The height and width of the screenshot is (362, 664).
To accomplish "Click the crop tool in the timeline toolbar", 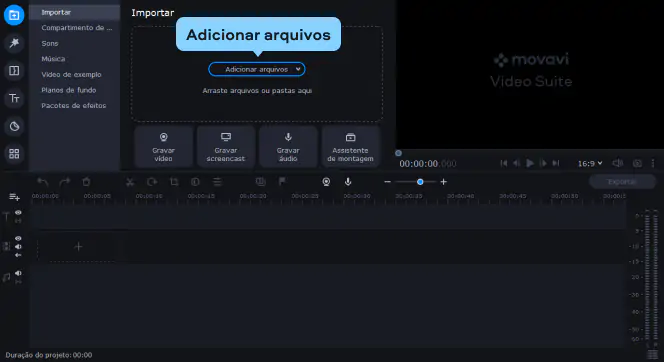I will point(174,182).
